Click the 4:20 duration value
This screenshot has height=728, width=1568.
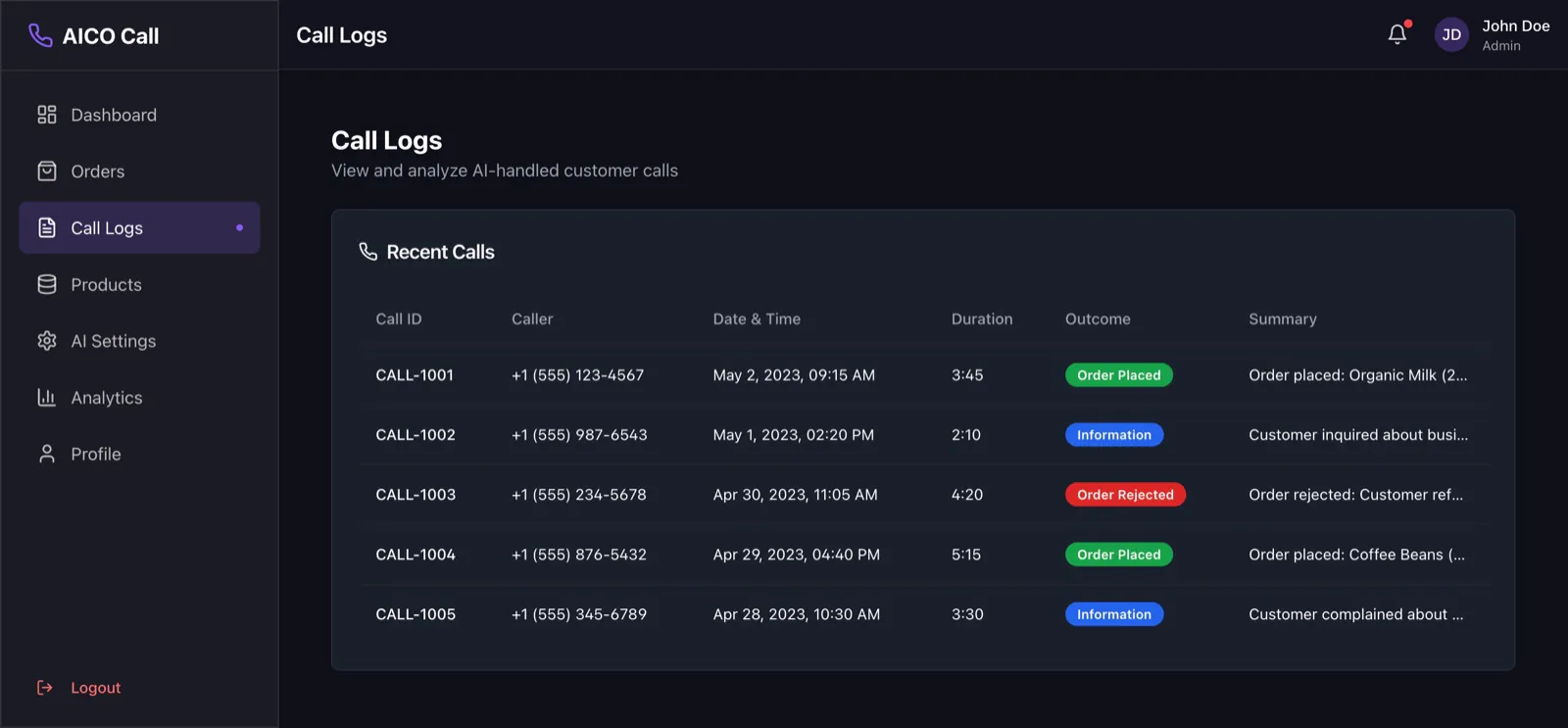pos(967,495)
